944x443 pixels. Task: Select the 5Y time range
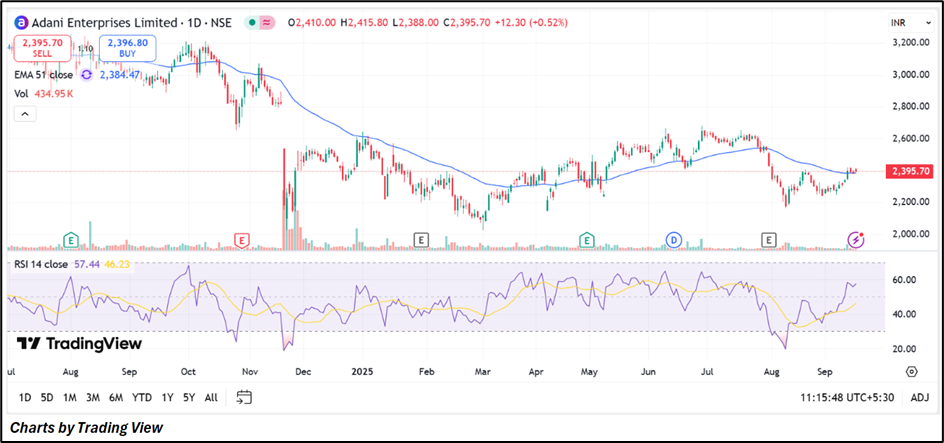pos(189,398)
